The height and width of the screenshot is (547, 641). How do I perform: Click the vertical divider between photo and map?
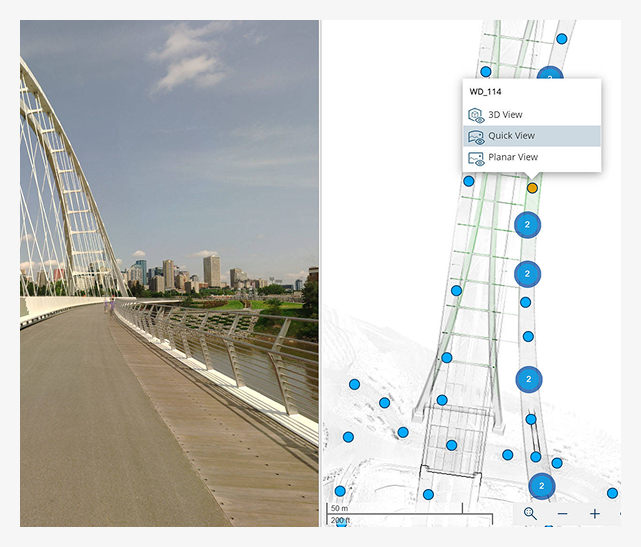click(320, 273)
